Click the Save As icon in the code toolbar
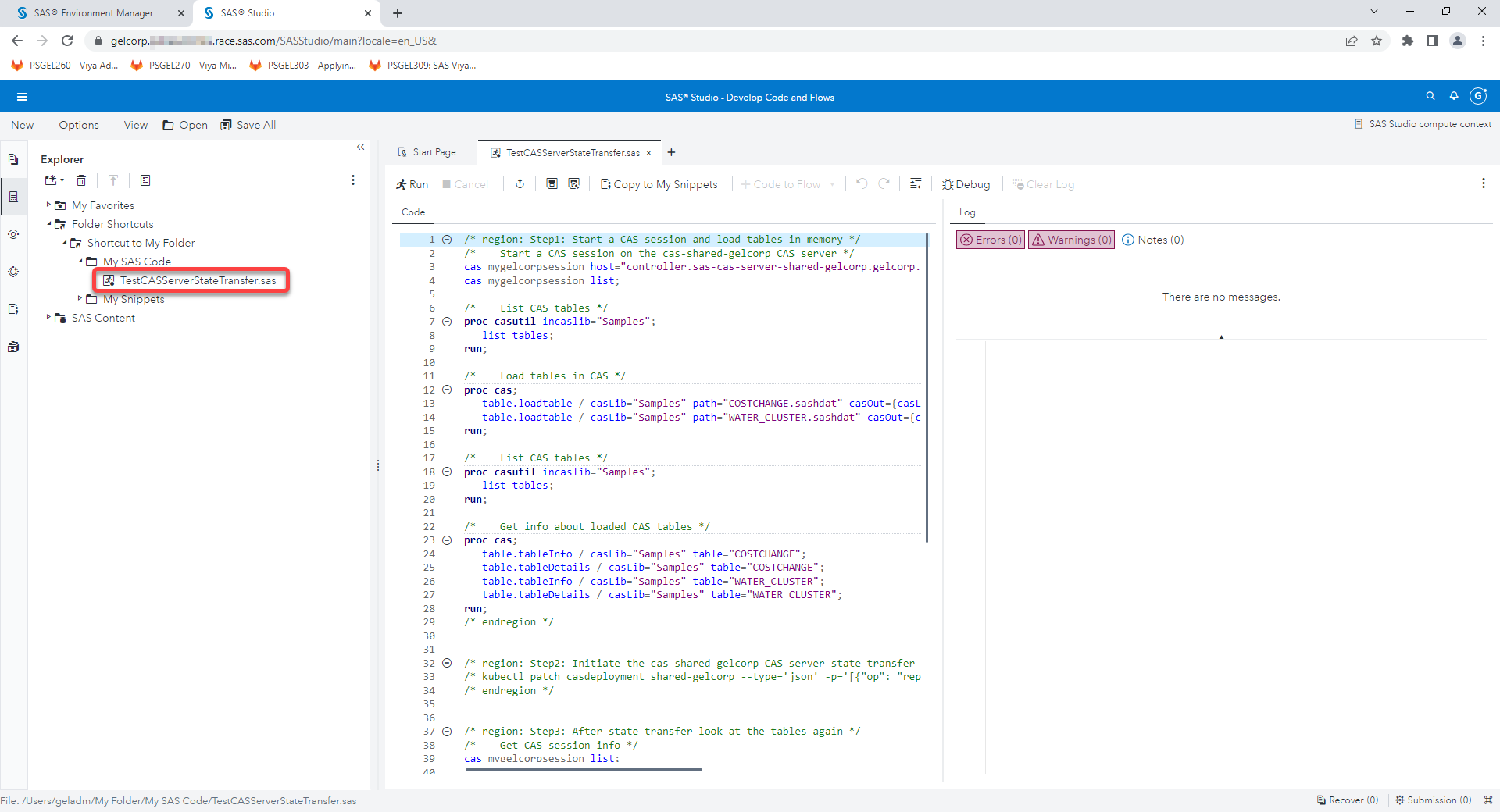This screenshot has width=1500, height=812. point(574,184)
